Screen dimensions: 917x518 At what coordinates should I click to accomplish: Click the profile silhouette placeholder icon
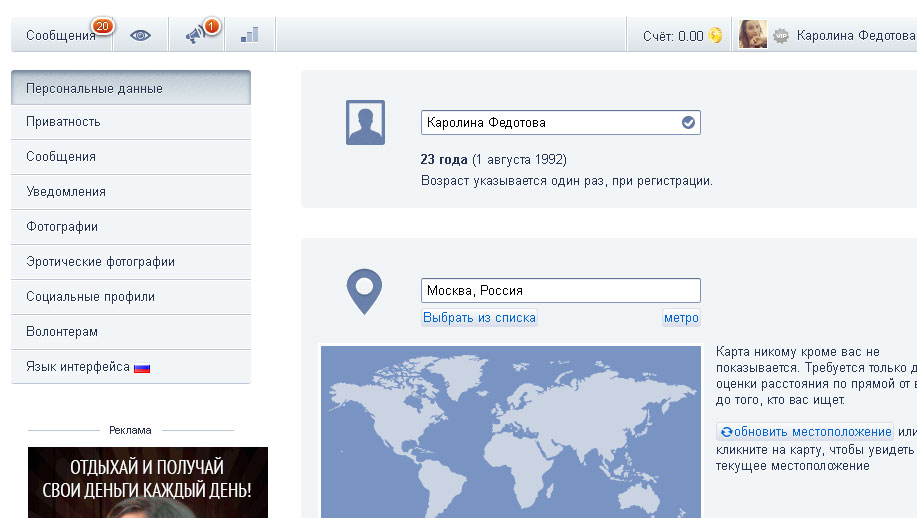pos(366,122)
